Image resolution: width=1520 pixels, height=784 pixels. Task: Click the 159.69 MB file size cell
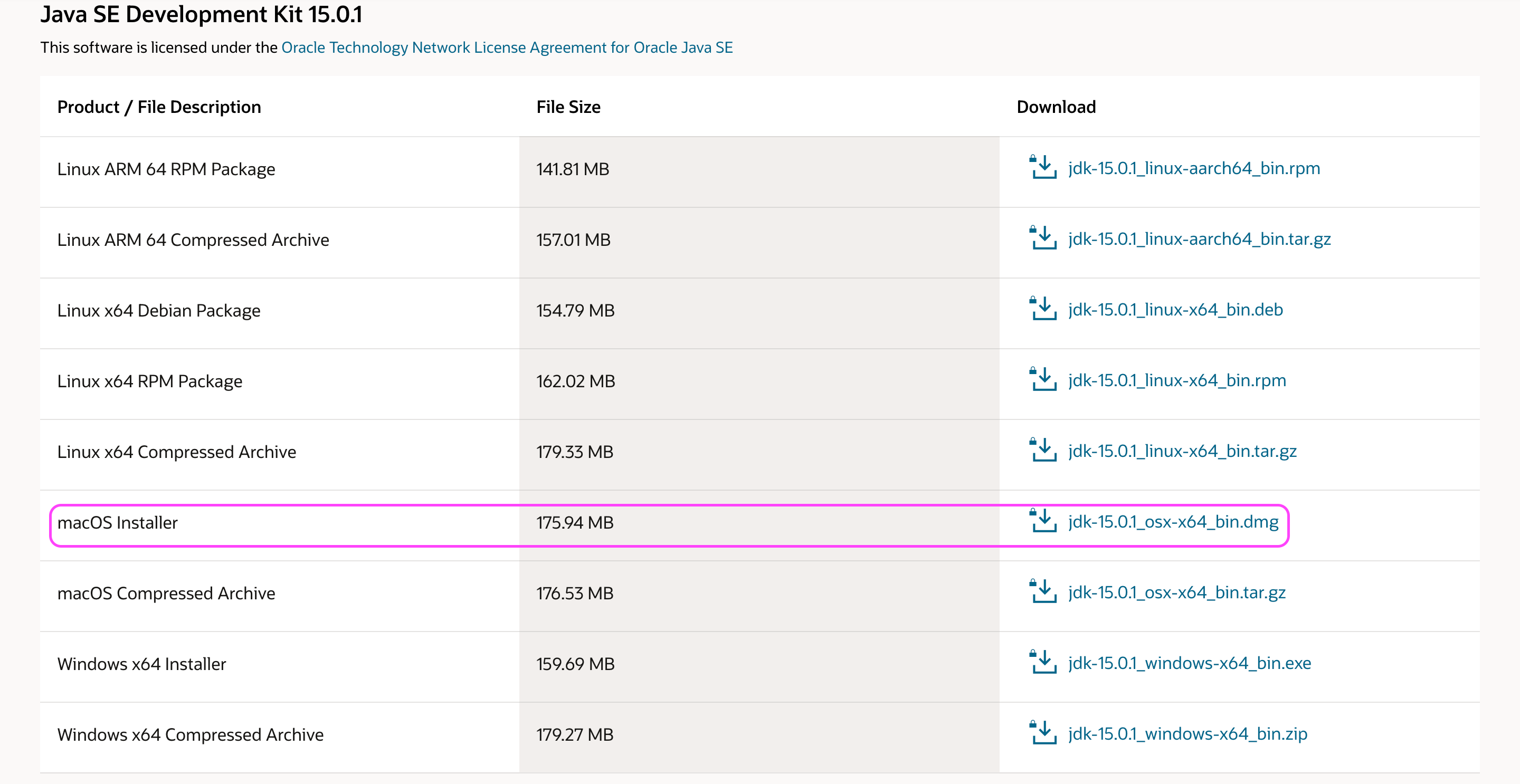click(759, 667)
